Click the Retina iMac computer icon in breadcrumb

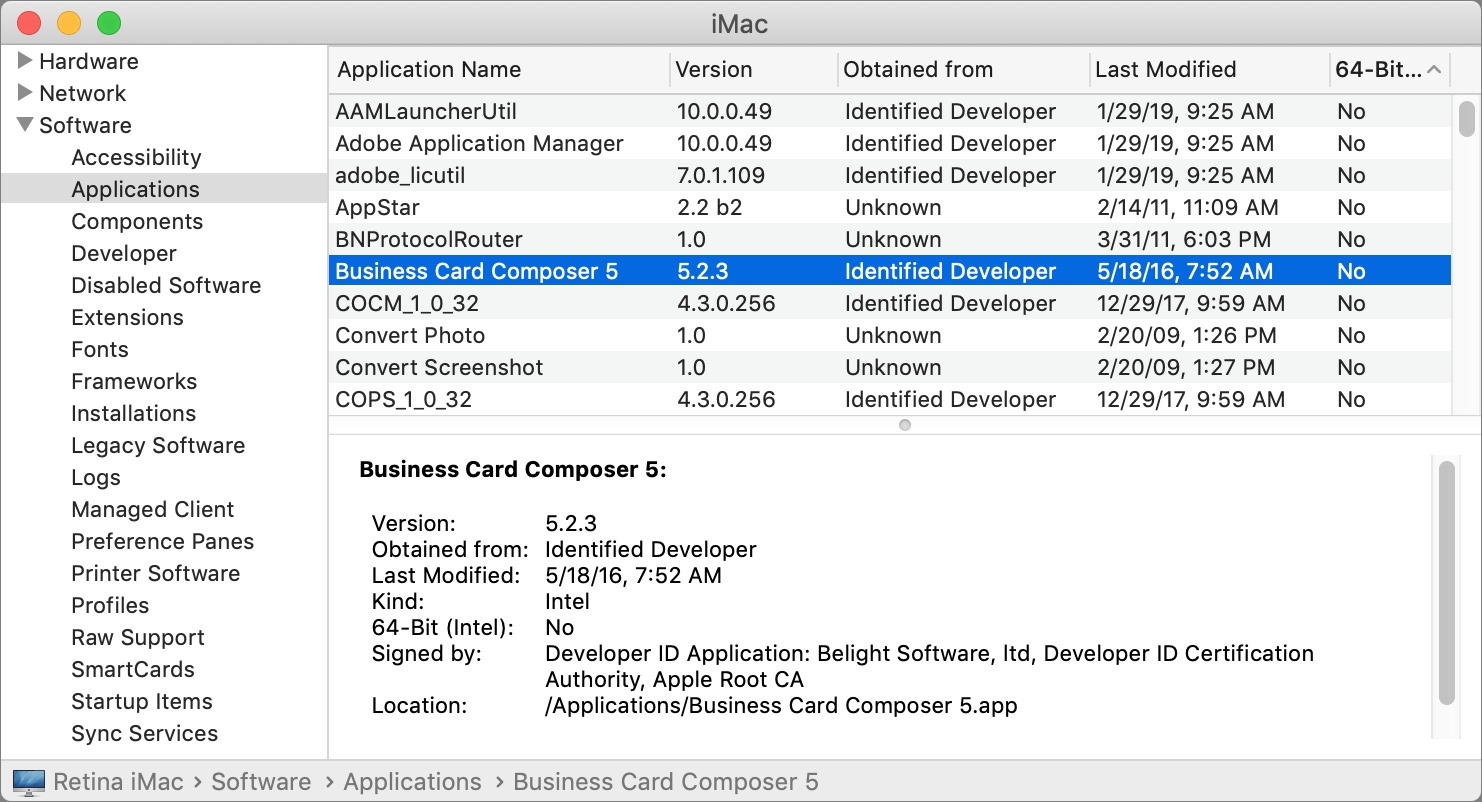click(28, 781)
